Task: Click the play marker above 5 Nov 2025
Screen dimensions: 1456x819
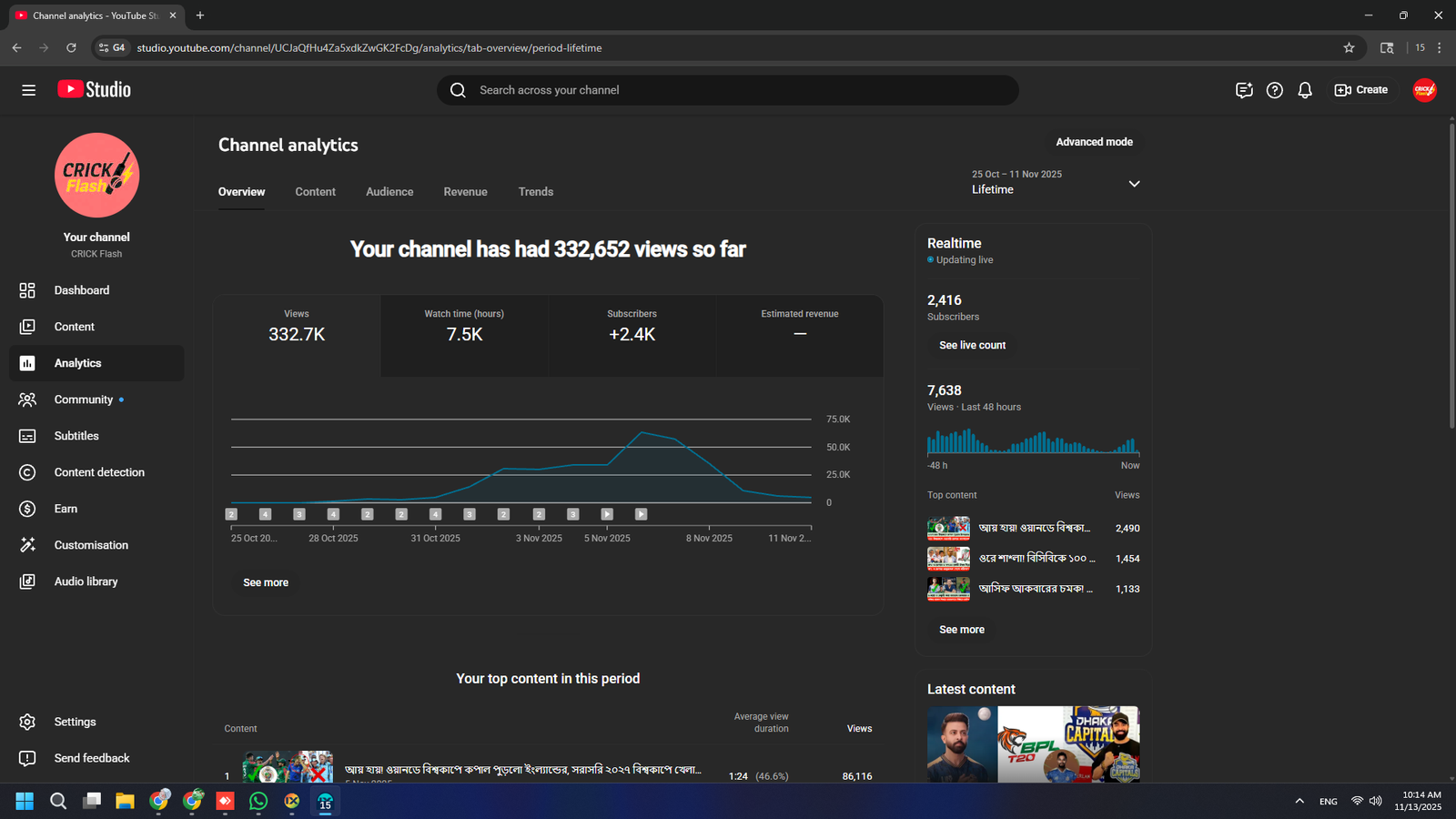Action: click(x=607, y=514)
